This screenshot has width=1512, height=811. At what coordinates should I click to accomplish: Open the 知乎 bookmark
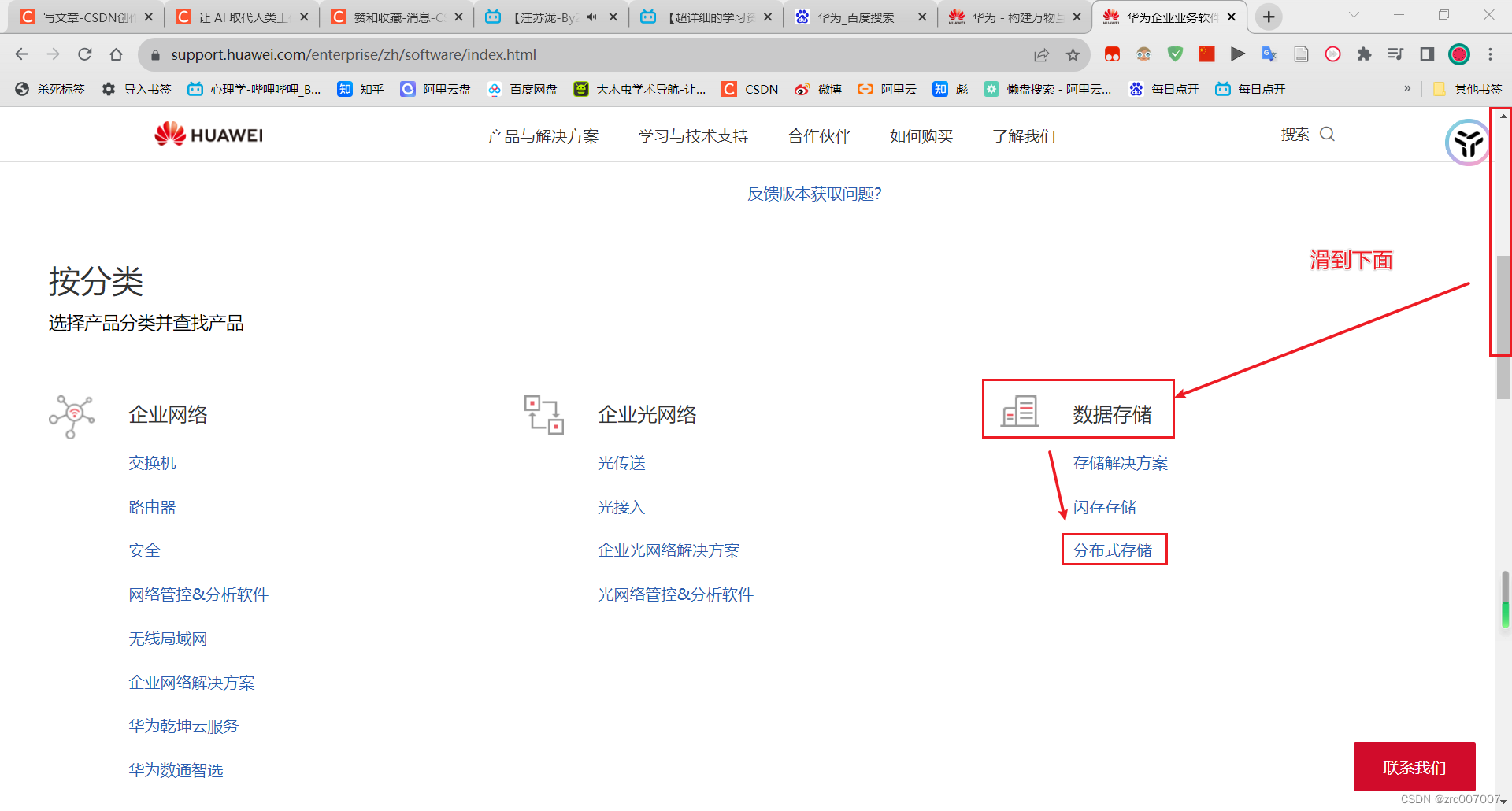tap(361, 89)
